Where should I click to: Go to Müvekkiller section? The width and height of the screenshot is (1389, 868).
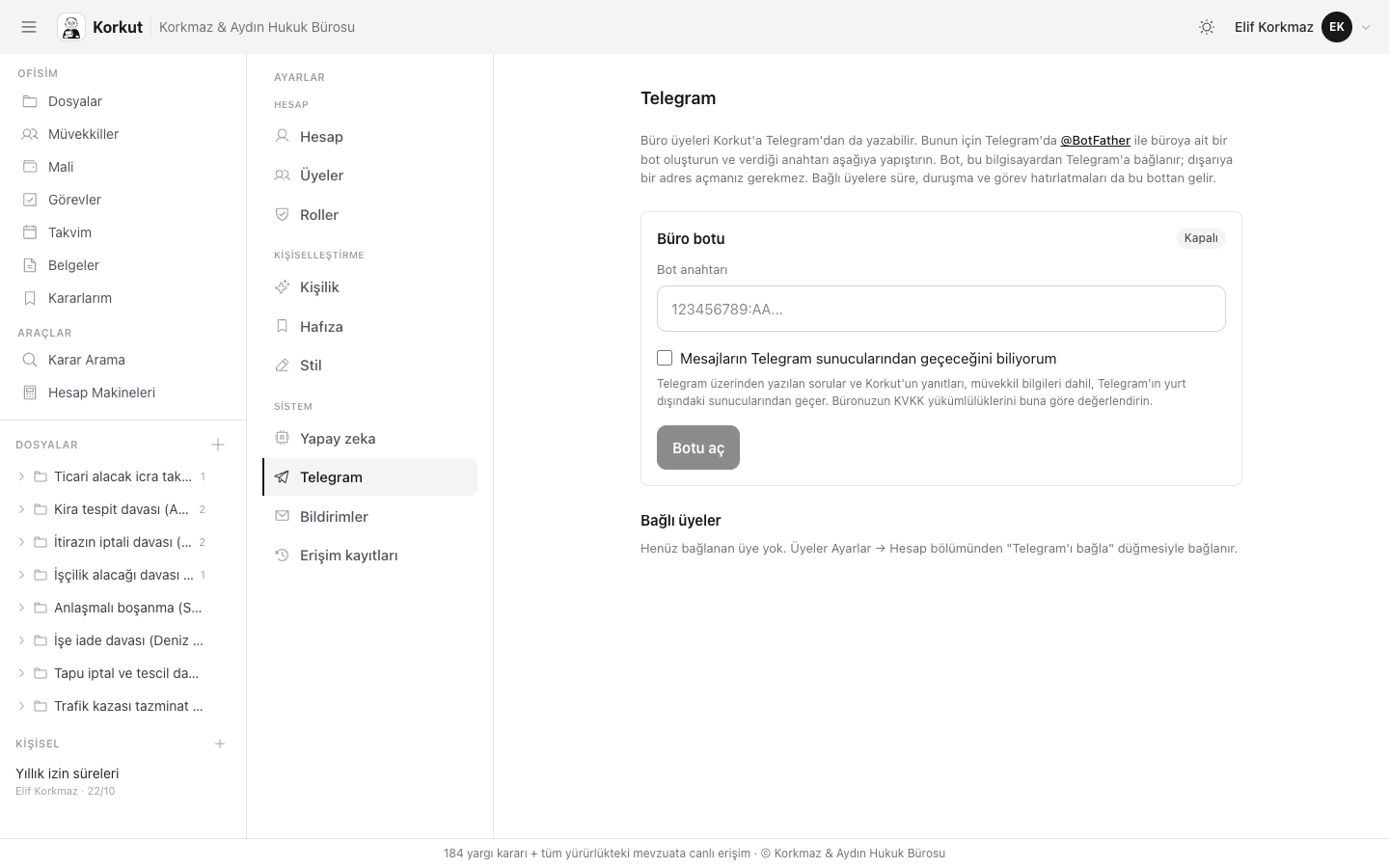(123, 134)
